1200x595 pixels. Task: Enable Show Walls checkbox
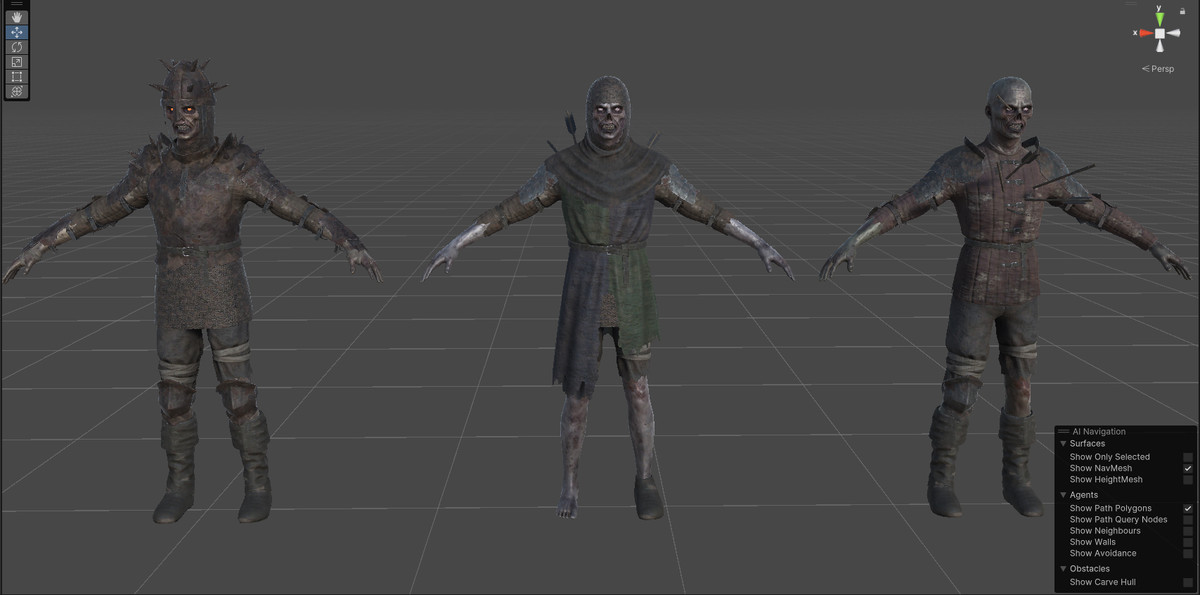(x=1188, y=542)
